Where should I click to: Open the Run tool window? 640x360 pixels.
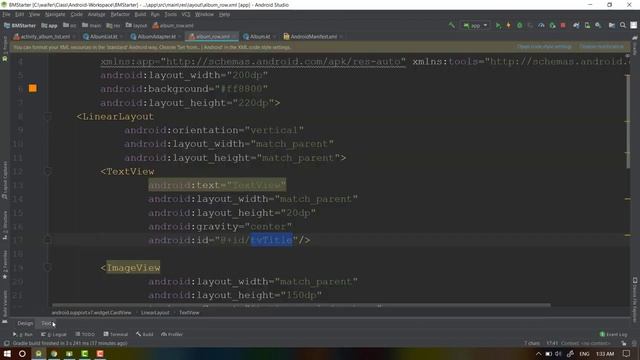coord(23,334)
